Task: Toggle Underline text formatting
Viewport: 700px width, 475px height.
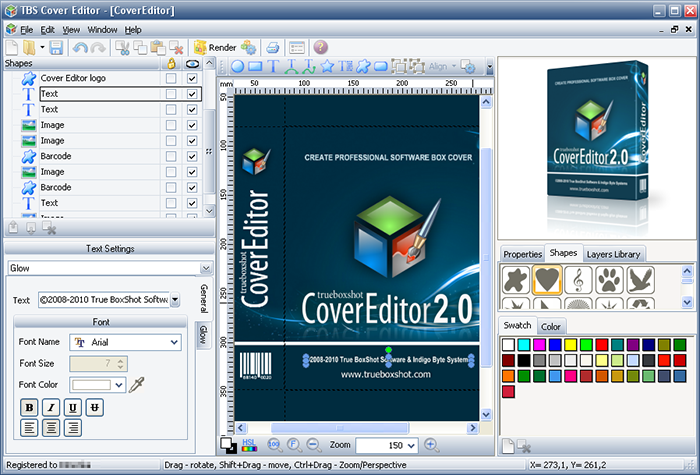Action: coord(73,408)
